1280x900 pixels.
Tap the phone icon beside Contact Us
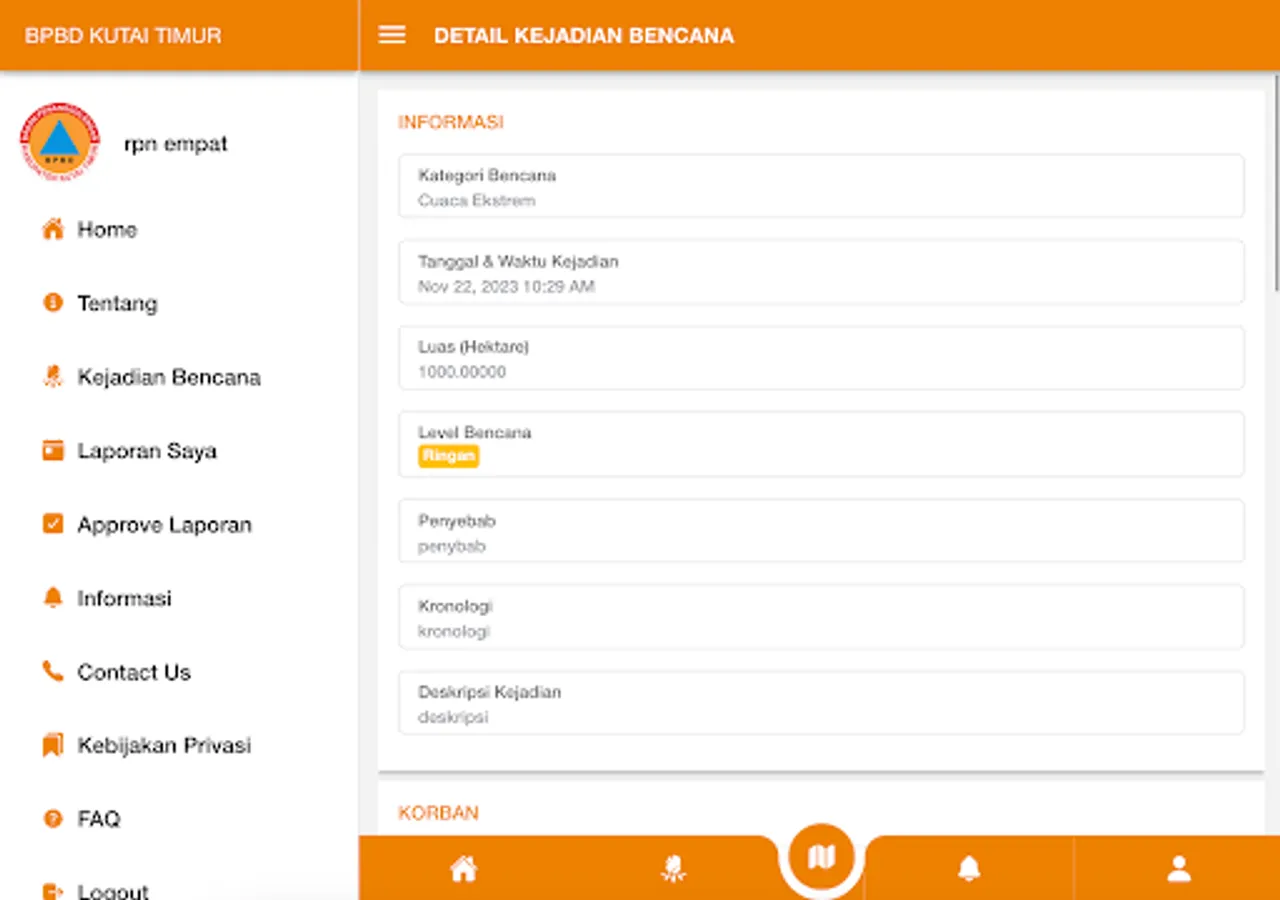tap(52, 671)
